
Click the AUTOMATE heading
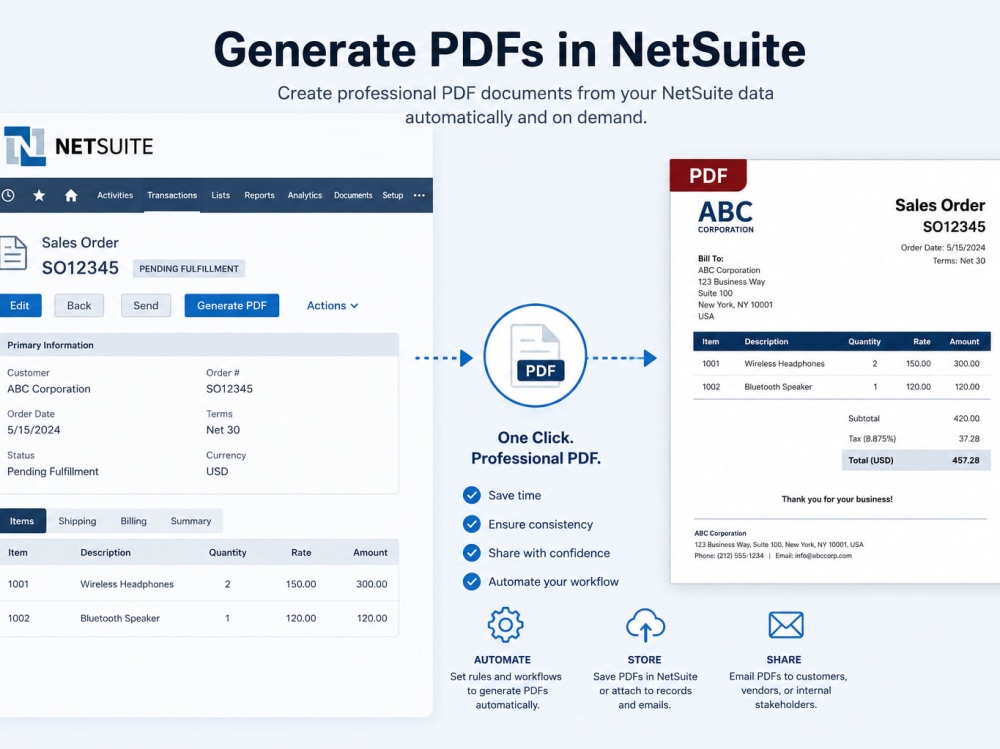coord(502,660)
